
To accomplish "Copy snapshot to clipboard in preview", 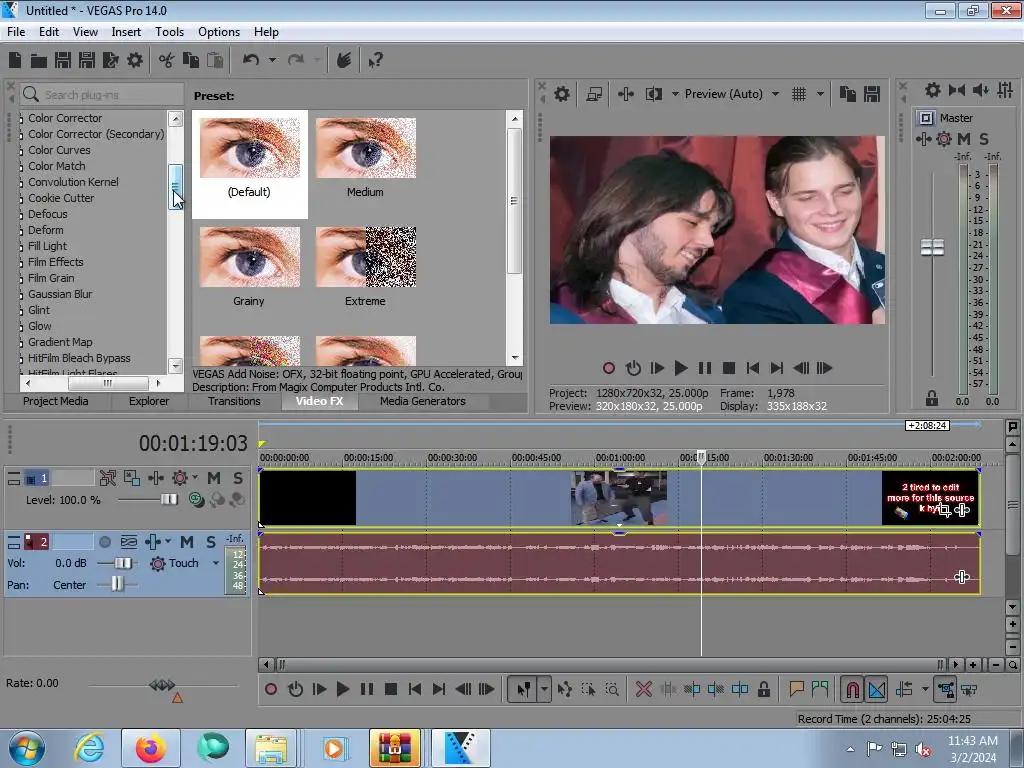I will 848,94.
